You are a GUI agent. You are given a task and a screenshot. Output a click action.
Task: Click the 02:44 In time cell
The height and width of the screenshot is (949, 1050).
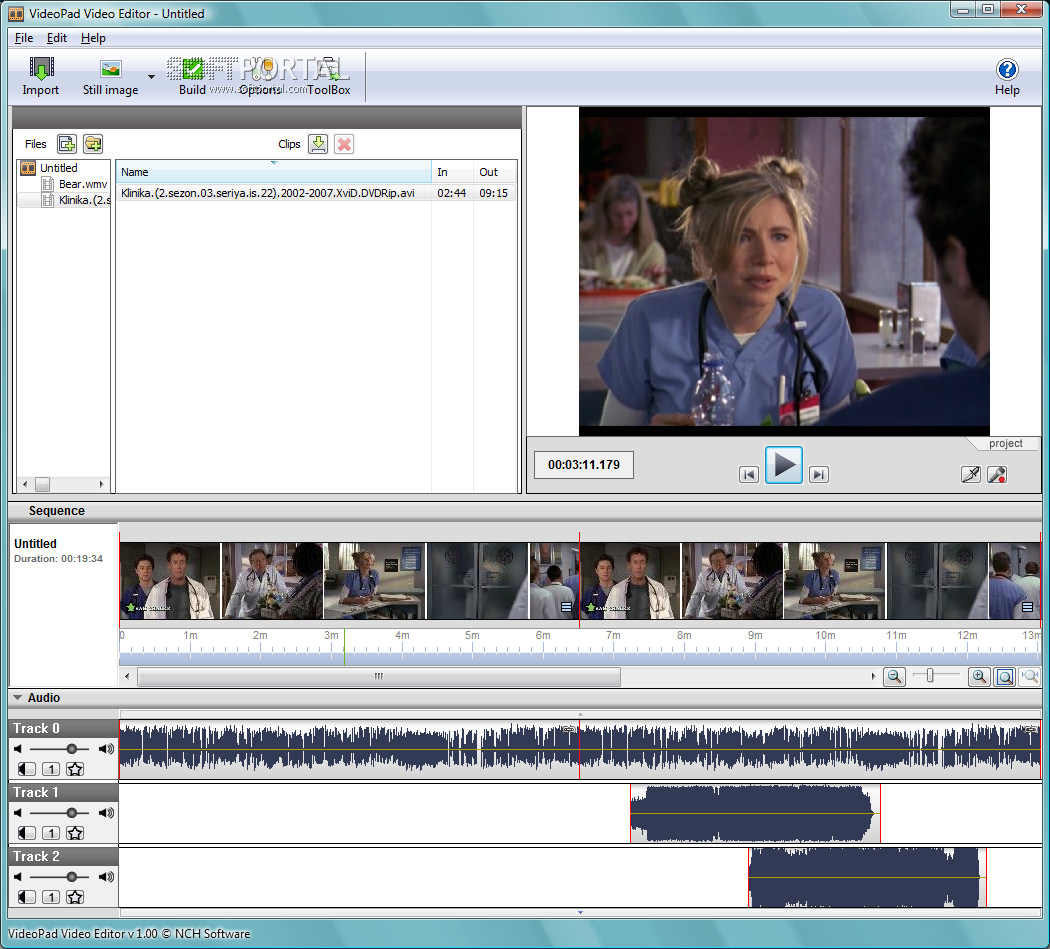(451, 193)
